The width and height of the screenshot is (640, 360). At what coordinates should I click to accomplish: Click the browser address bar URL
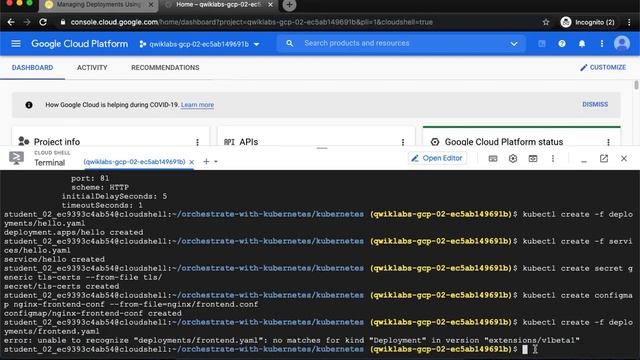(251, 22)
